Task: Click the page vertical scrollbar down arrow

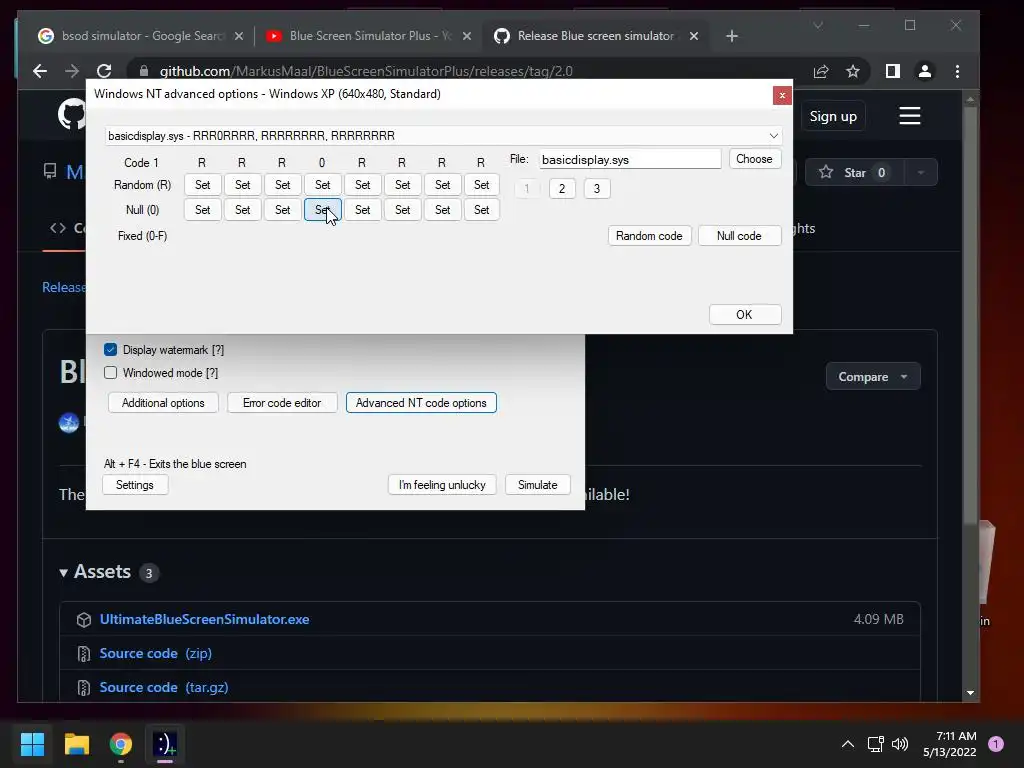Action: point(970,693)
